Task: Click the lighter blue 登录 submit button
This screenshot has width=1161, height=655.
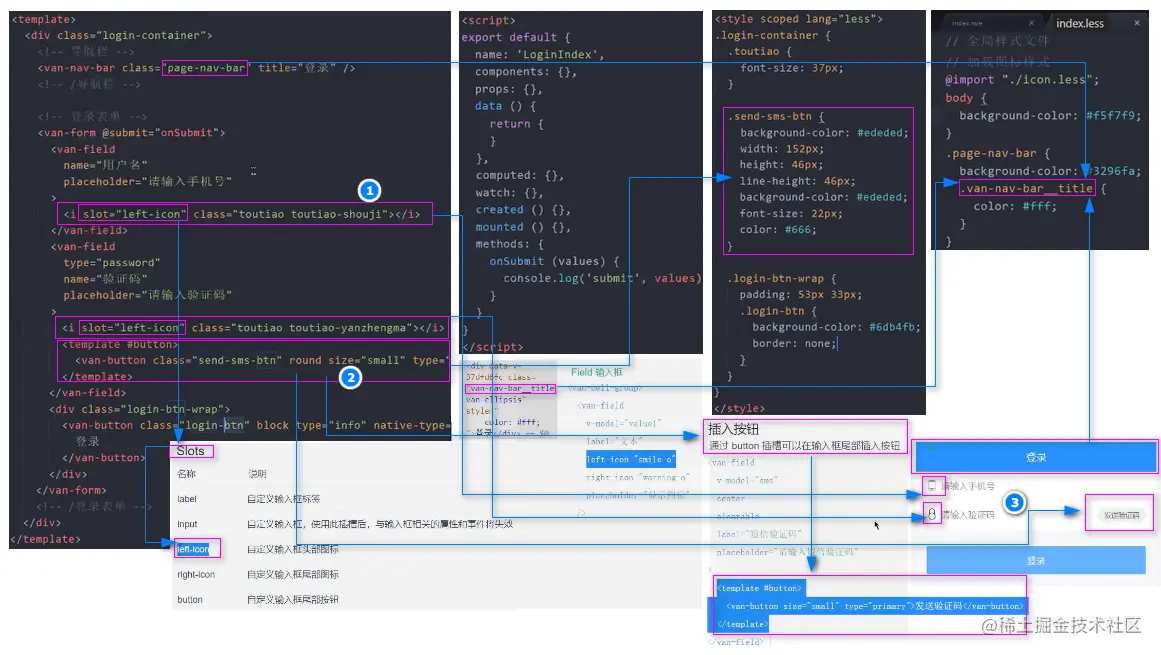Action: 1036,560
